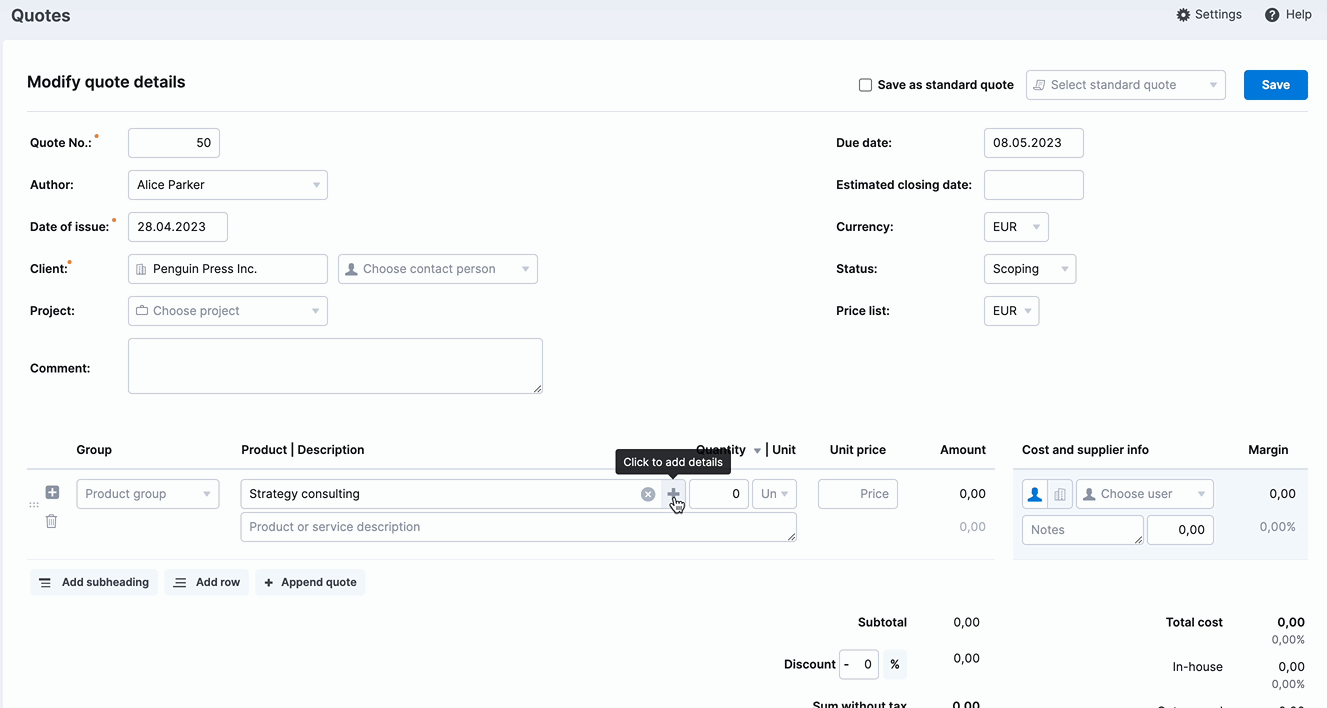Open the Status dropdown showing Scoping
Viewport: 1327px width, 708px height.
click(1030, 269)
